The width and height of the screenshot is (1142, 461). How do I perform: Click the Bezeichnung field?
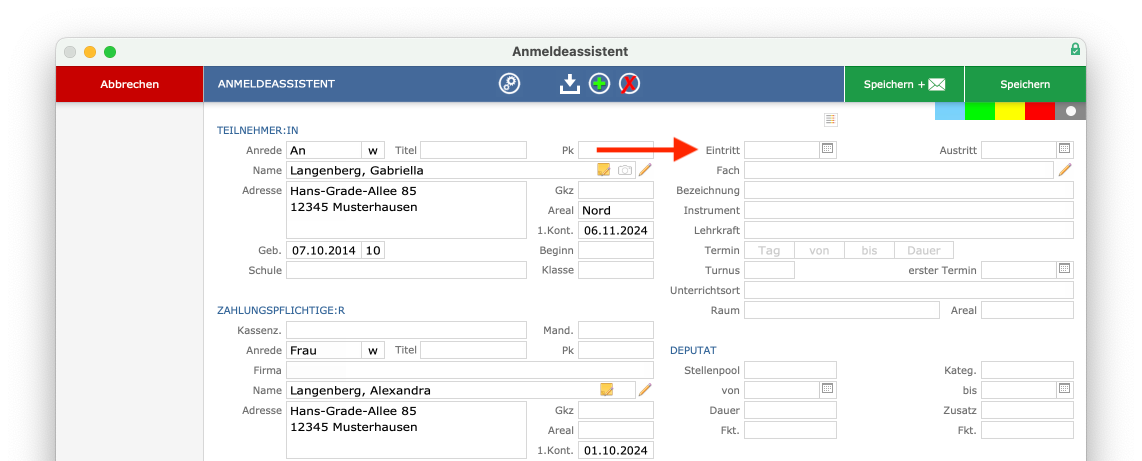(x=909, y=191)
